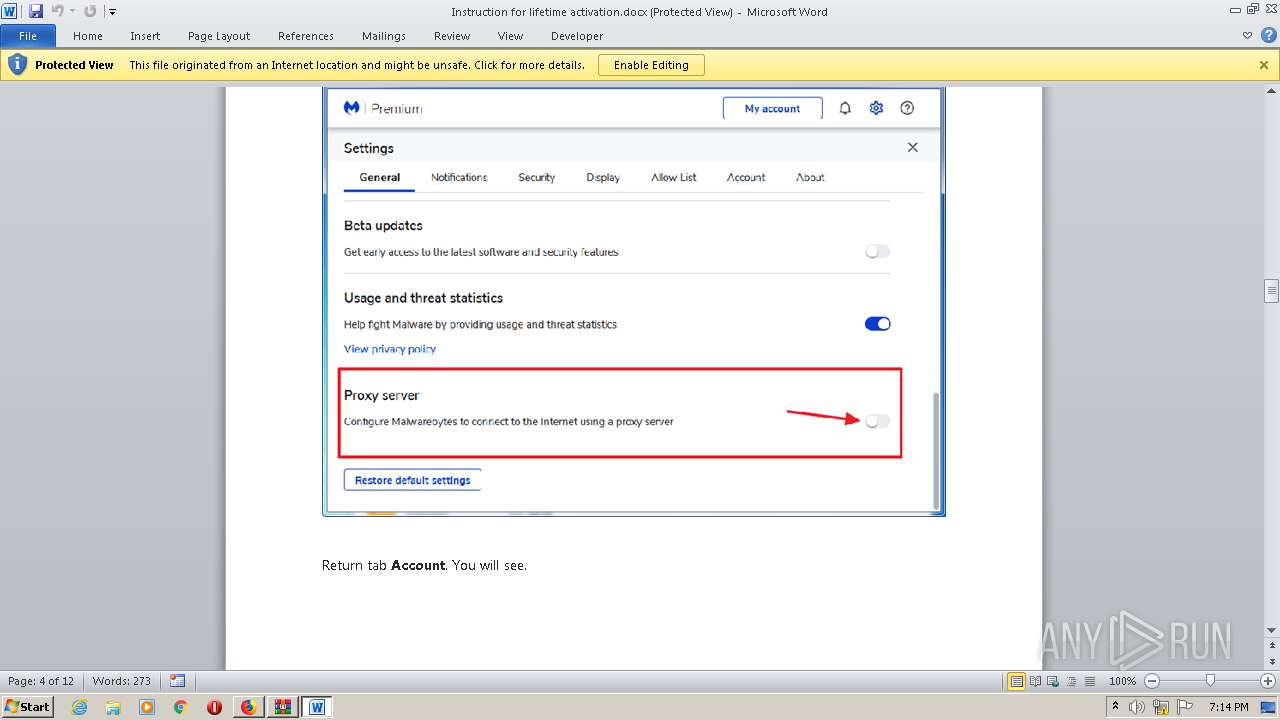The height and width of the screenshot is (720, 1280).
Task: Click the zoom in plus button
Action: [1268, 681]
